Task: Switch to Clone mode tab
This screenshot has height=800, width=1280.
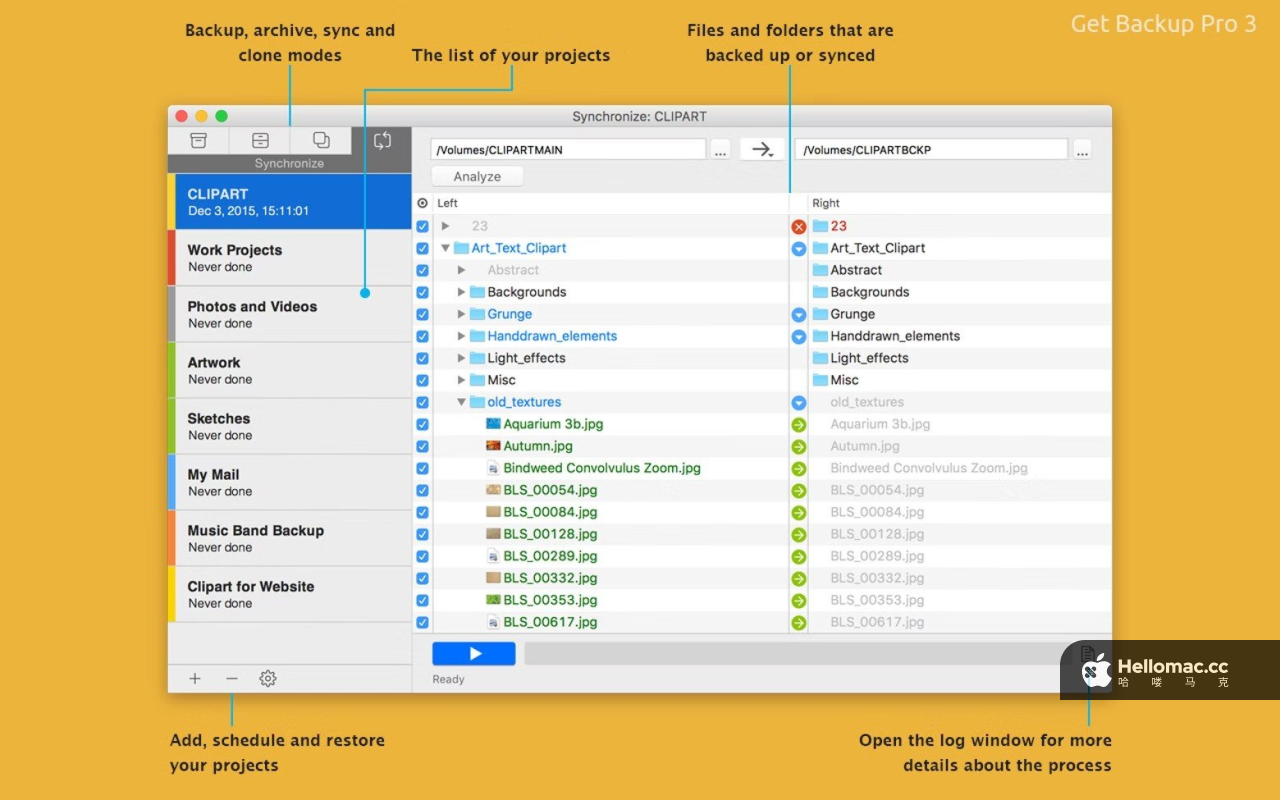Action: tap(321, 141)
